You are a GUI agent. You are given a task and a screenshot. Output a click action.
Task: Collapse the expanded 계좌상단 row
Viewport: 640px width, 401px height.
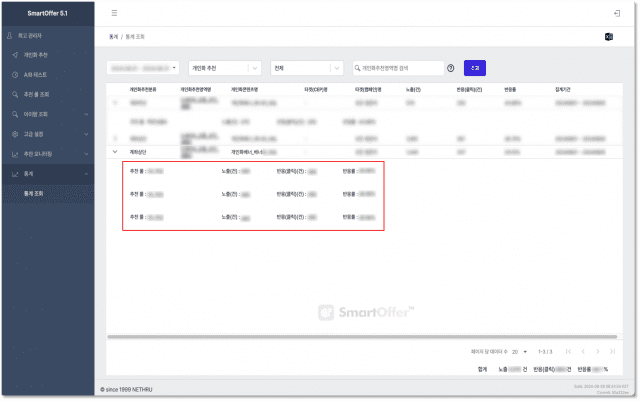[115, 151]
